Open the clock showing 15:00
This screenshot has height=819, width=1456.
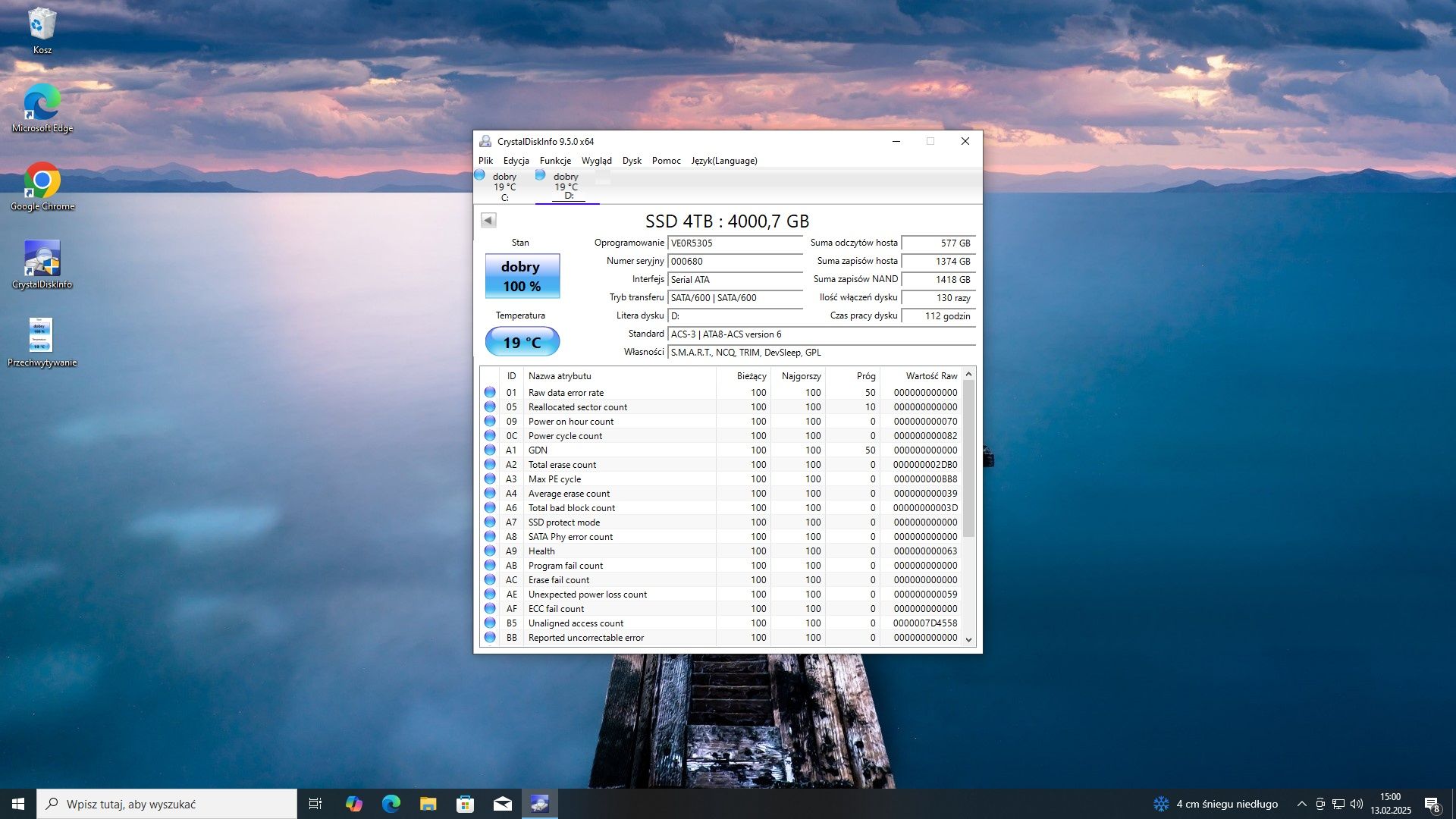coord(1391,804)
